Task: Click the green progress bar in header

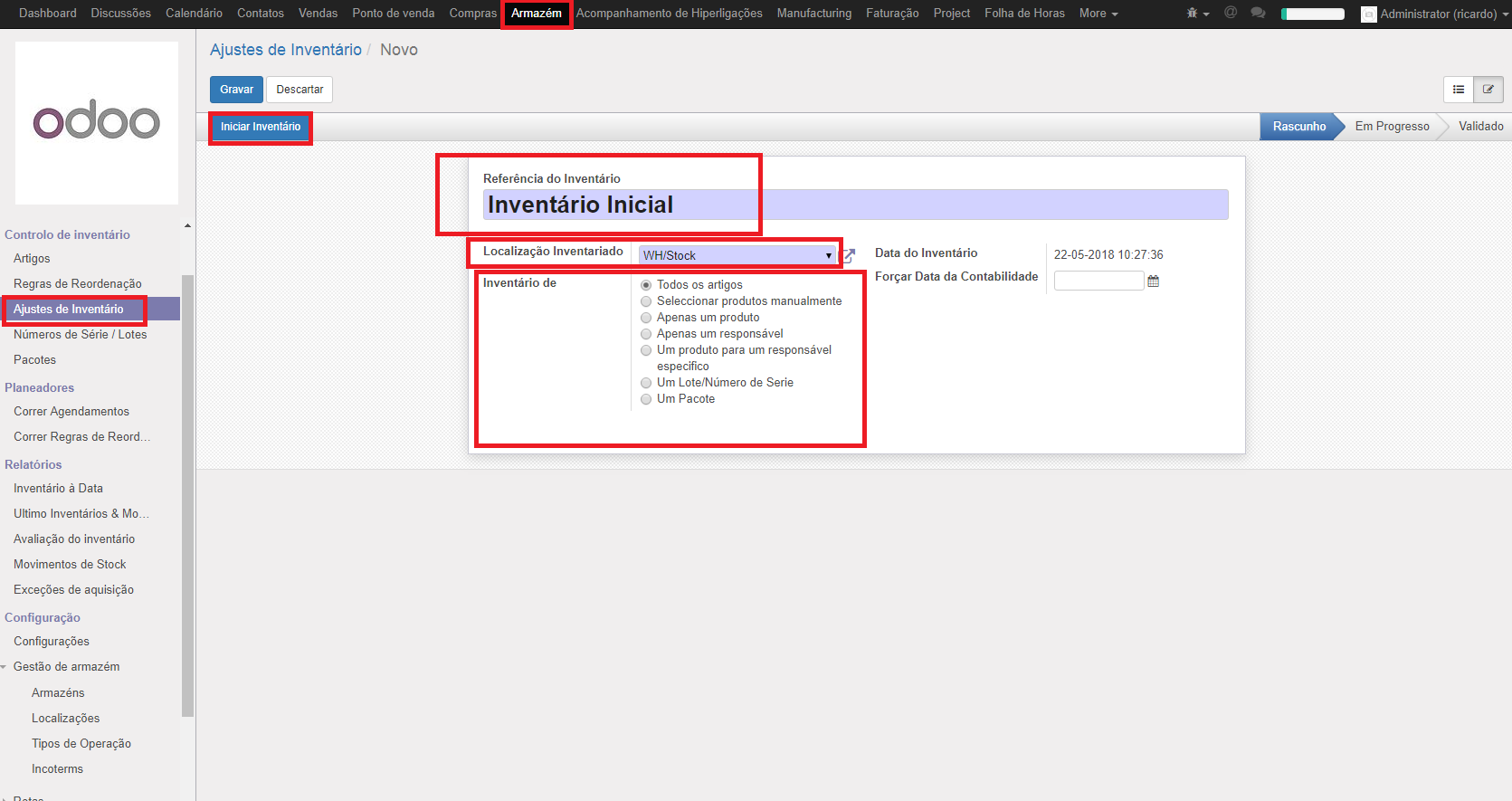Action: (1312, 14)
